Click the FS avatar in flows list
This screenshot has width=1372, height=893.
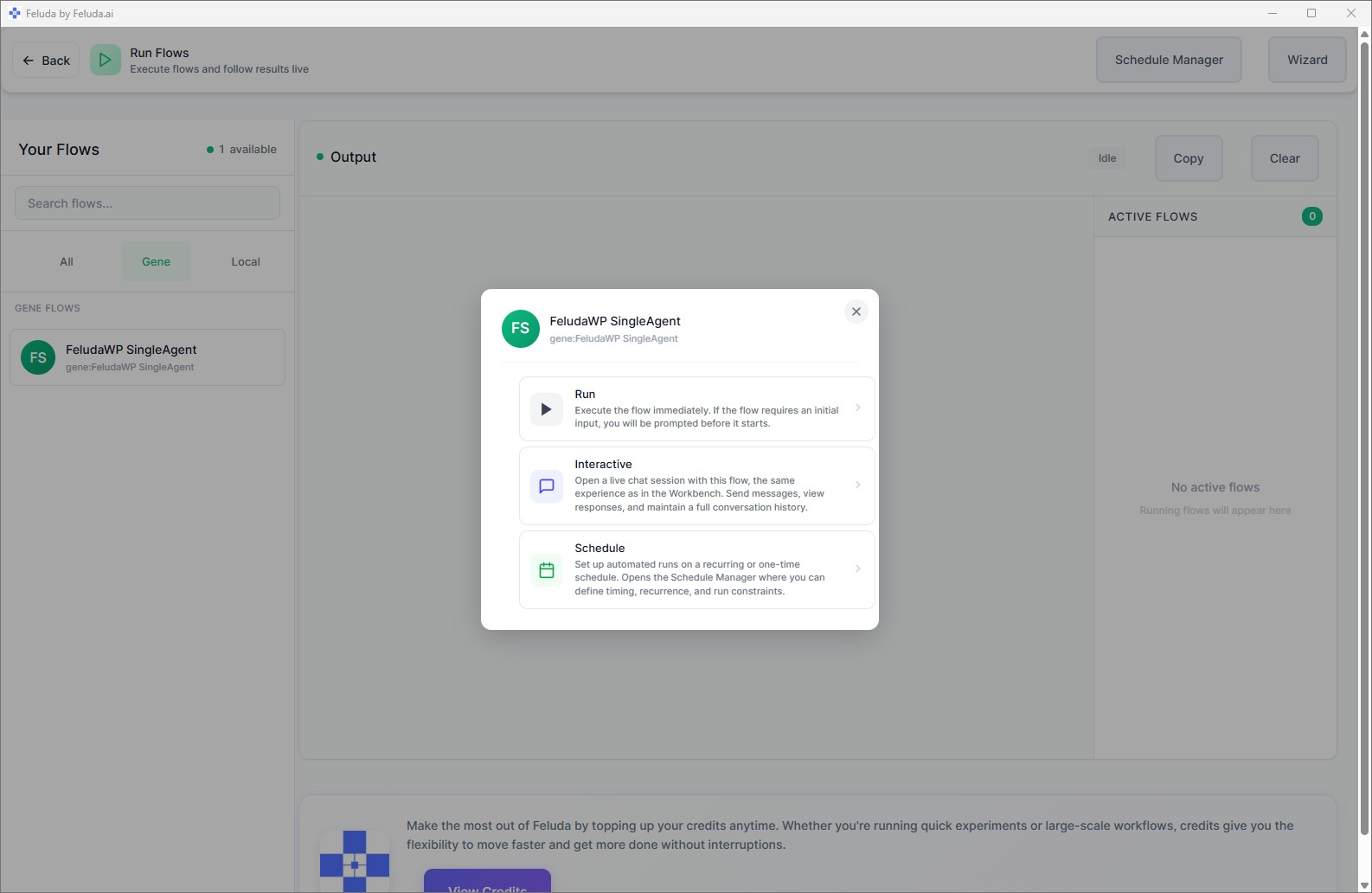pos(38,357)
